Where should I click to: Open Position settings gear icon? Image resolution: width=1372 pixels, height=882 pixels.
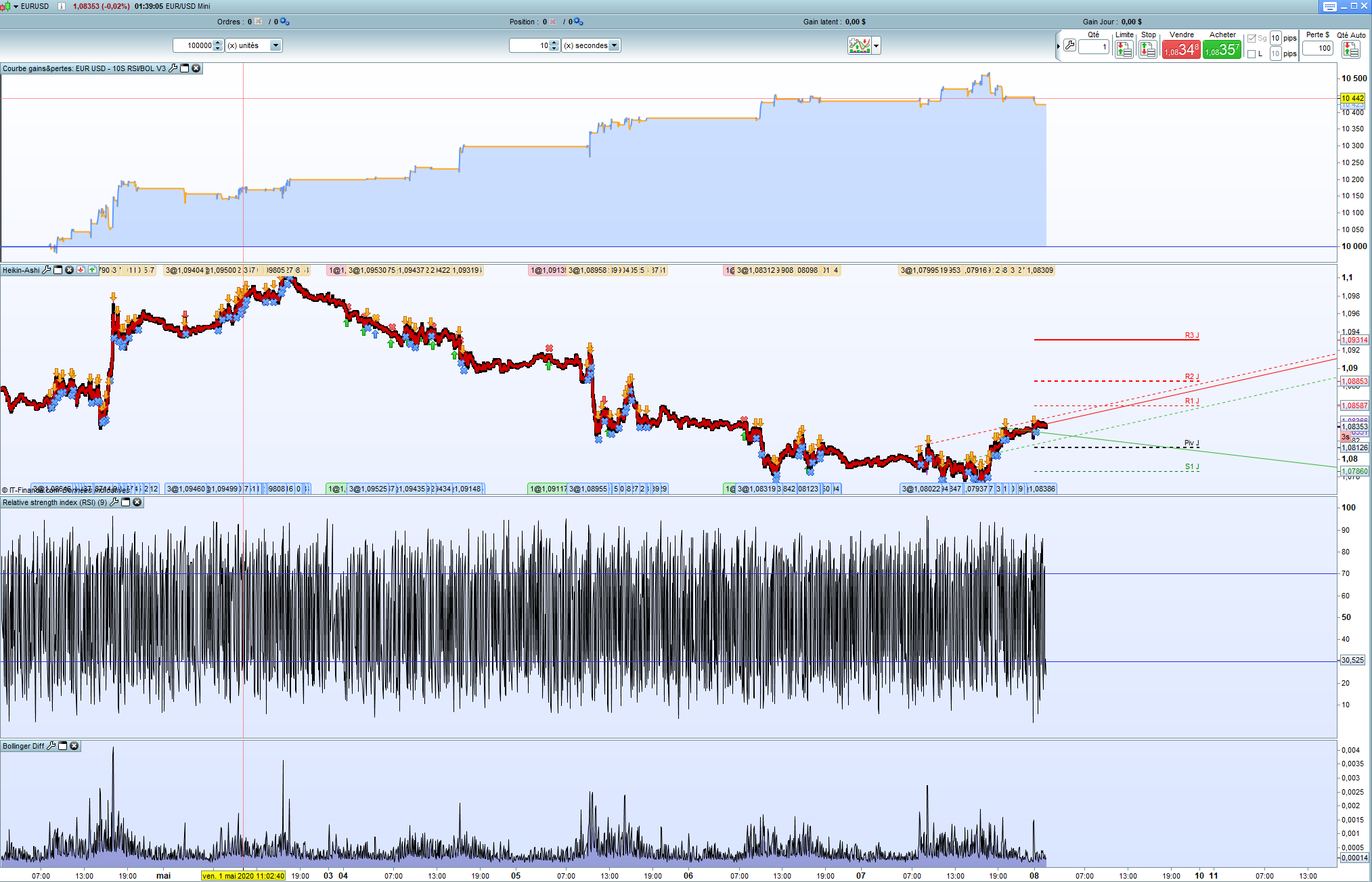578,22
